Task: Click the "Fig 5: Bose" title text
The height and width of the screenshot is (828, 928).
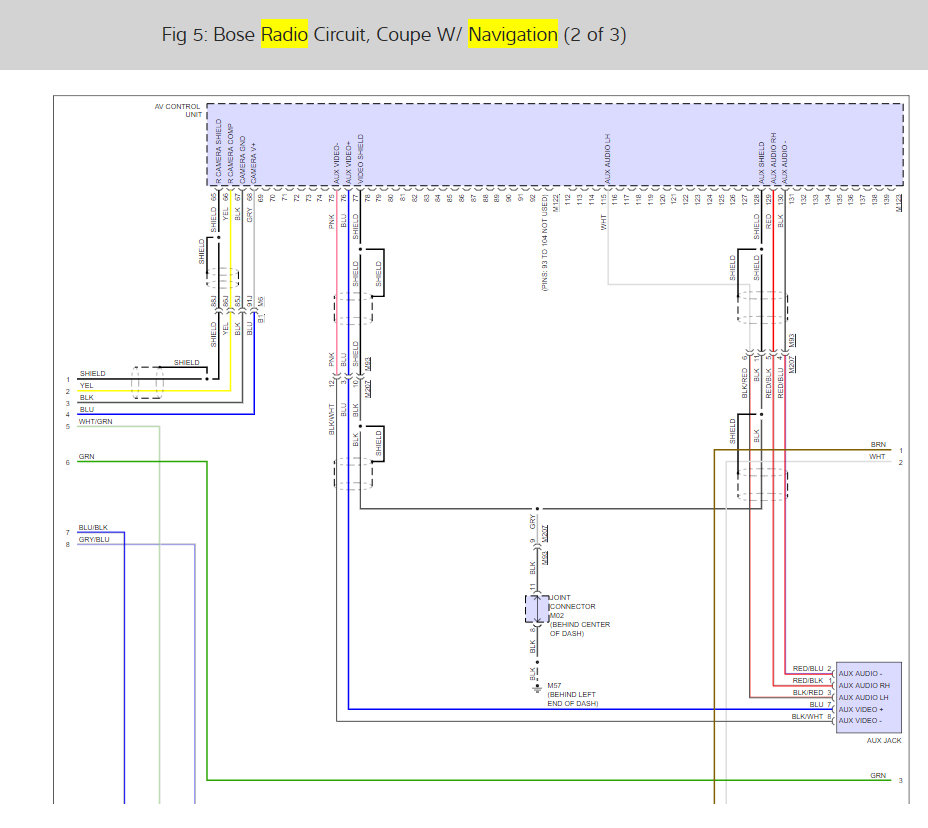Action: (x=208, y=34)
